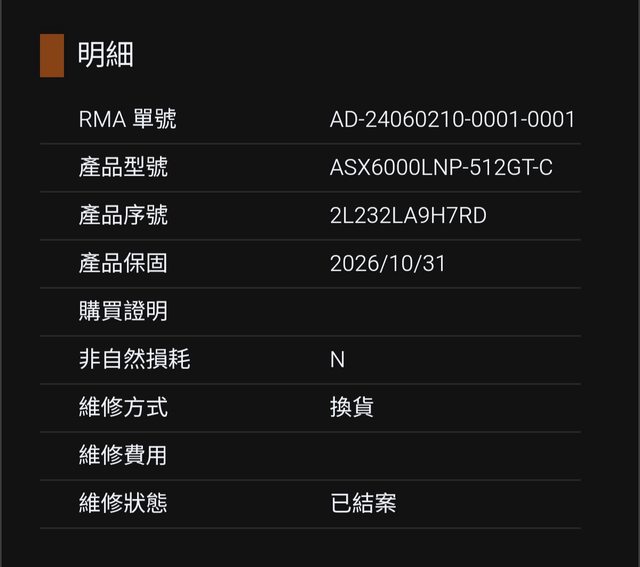Screen dimensions: 640x567
Task: Select the 維修狀態 label
Action: [x=123, y=504]
